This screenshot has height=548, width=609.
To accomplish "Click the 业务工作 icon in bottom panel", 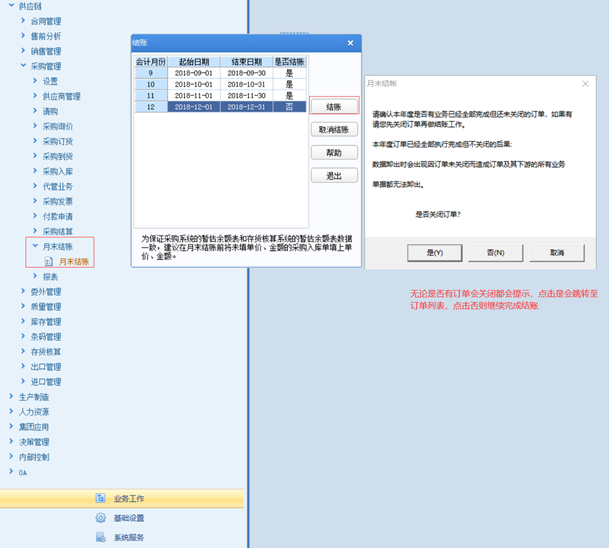I will 101,498.
